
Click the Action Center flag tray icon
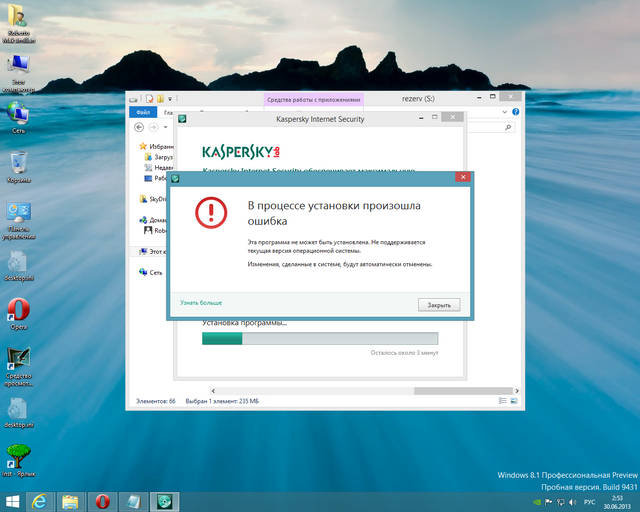click(549, 502)
